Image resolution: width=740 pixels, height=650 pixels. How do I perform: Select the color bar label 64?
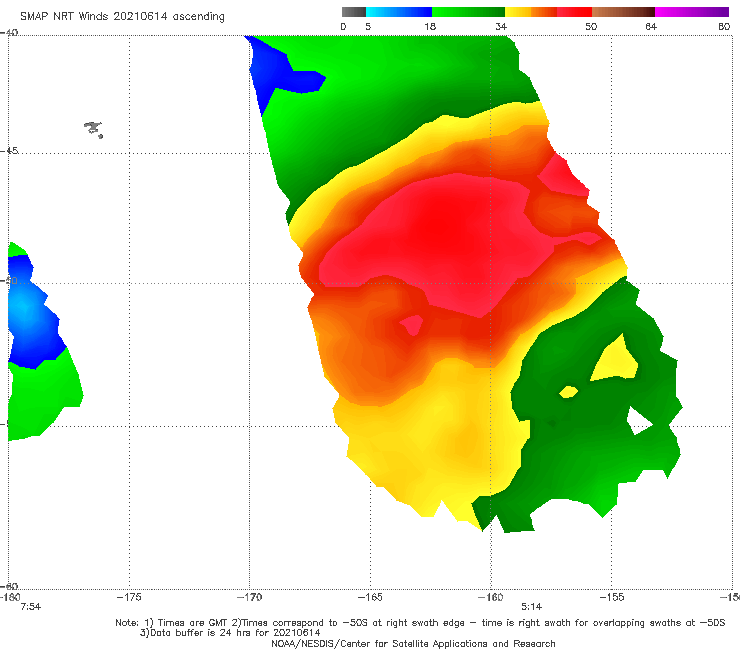[x=651, y=27]
